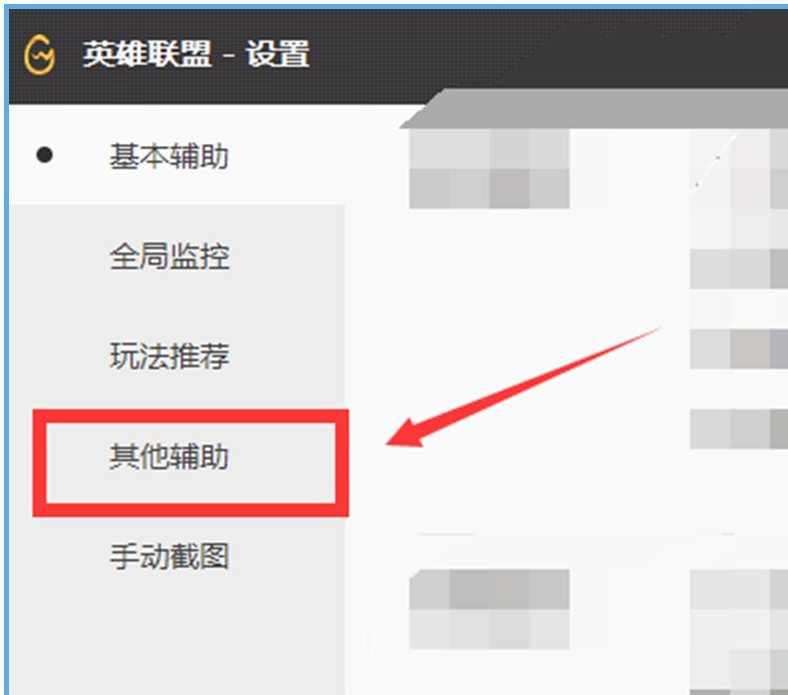Viewport: 788px width, 695px height.
Task: Click the blurred block at top of right column
Action: pos(739,168)
